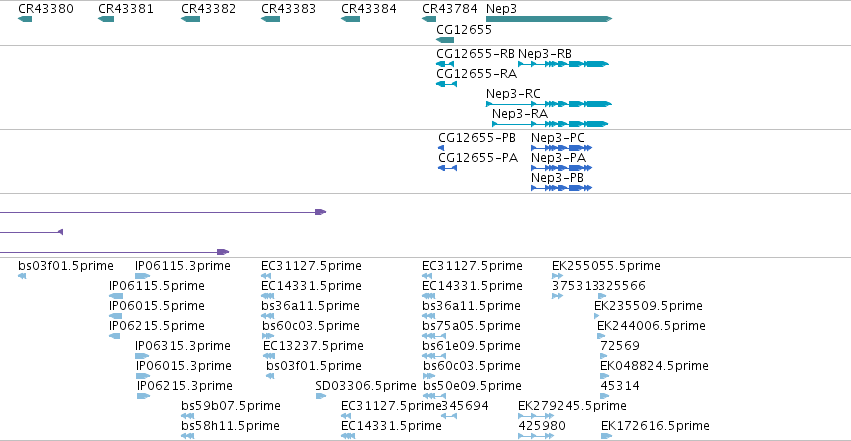851x441 pixels.
Task: Click the CR43384 gene label
Action: 369,9
